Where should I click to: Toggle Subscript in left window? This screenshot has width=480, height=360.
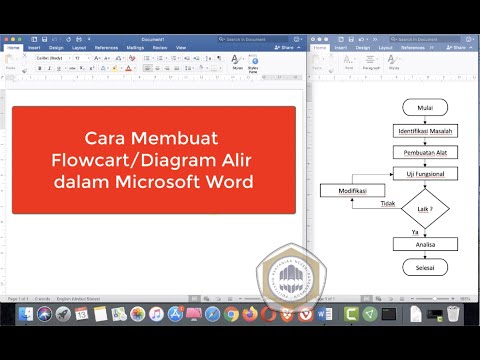pos(82,68)
